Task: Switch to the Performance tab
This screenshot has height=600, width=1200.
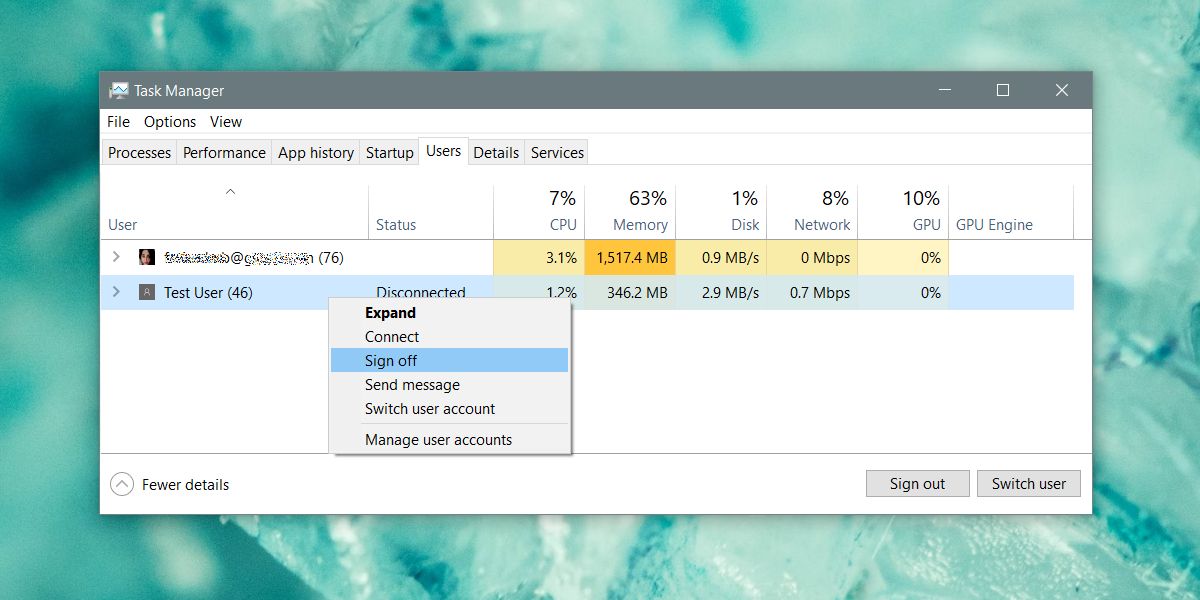Action: click(224, 152)
